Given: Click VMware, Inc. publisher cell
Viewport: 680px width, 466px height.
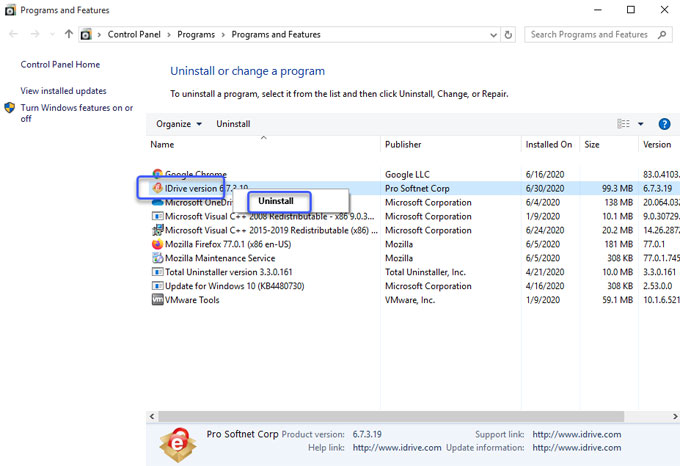Looking at the screenshot, I should point(410,300).
